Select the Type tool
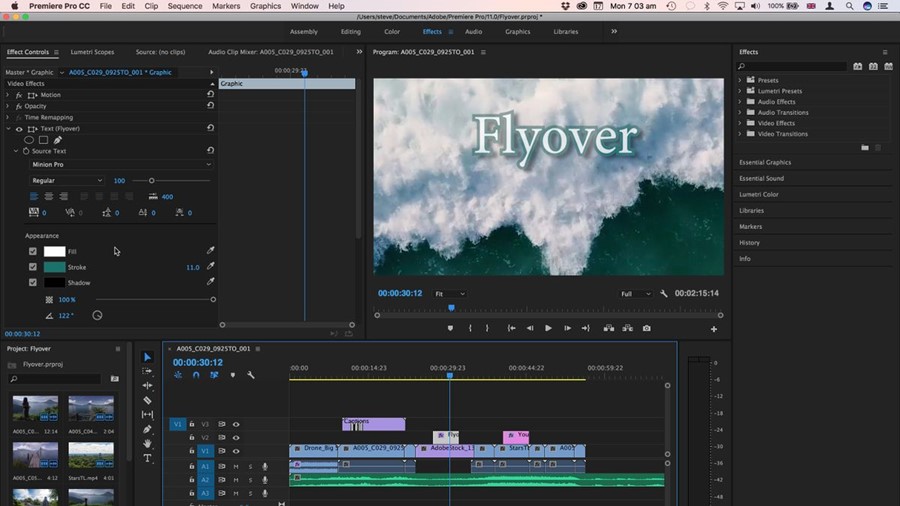 coord(148,458)
